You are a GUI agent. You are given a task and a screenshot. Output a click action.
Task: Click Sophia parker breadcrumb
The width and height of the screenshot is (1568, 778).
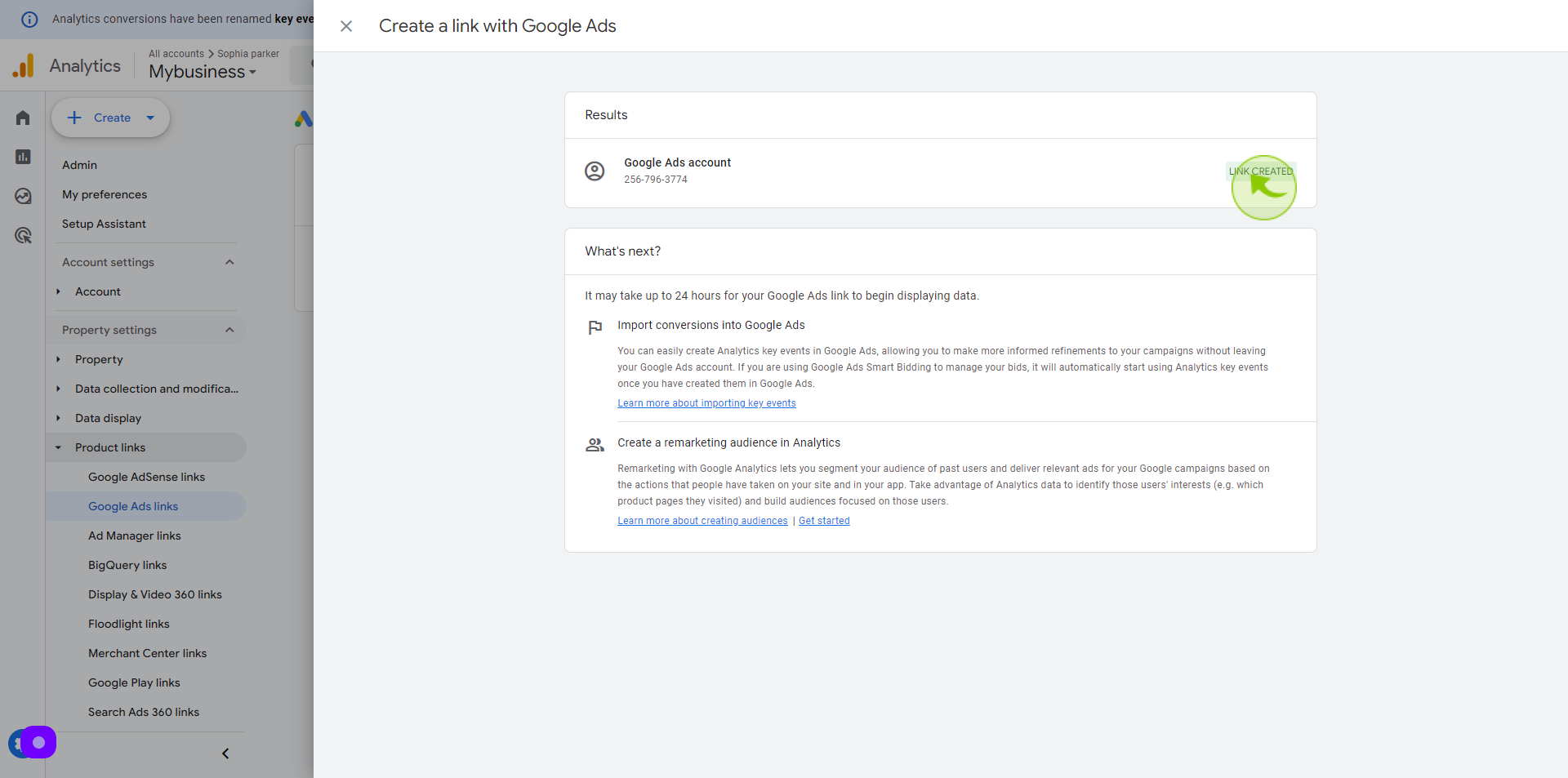(248, 54)
